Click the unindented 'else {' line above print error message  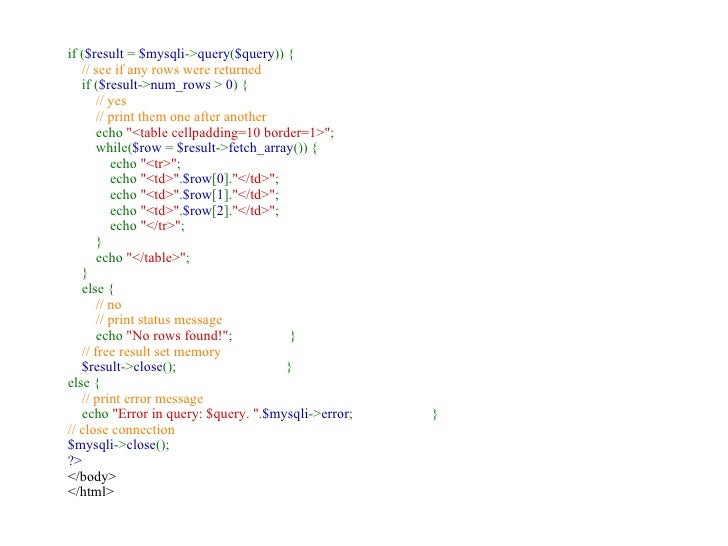(x=84, y=383)
